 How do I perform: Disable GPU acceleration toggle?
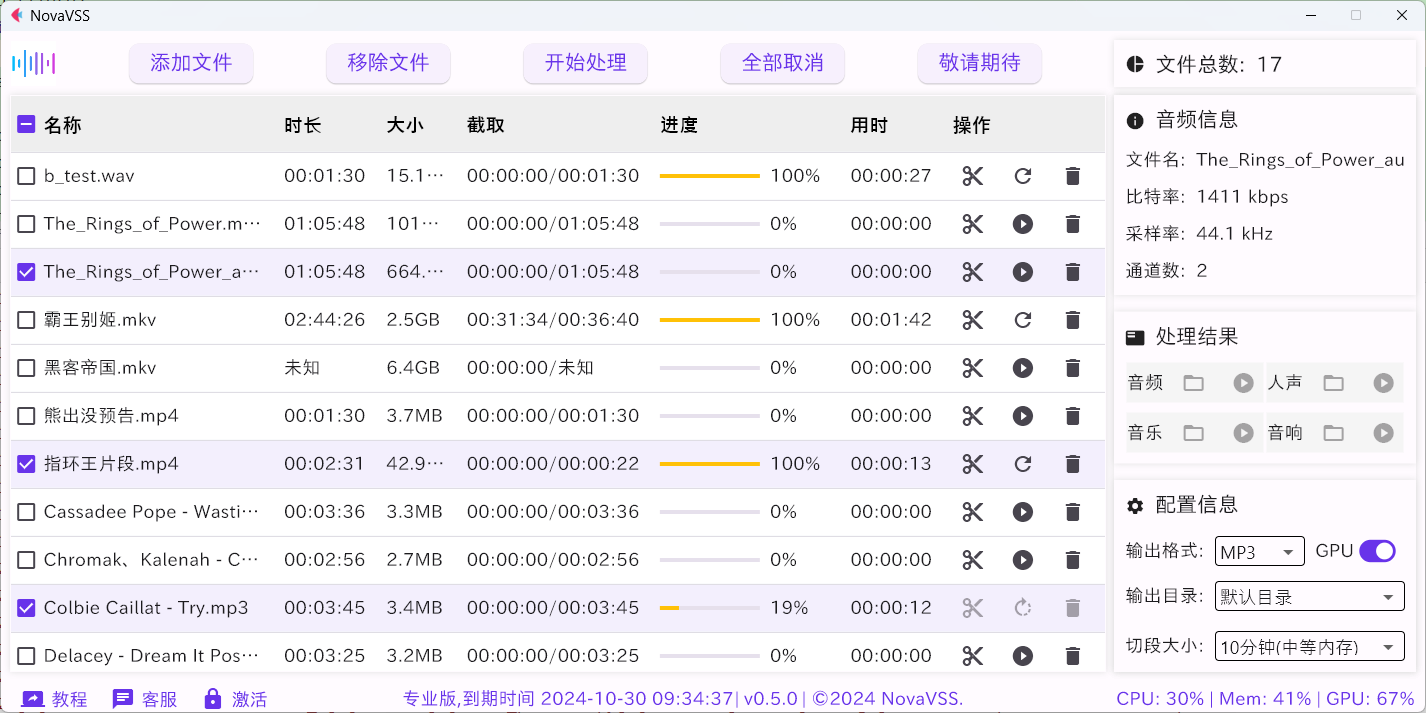tap(1377, 551)
